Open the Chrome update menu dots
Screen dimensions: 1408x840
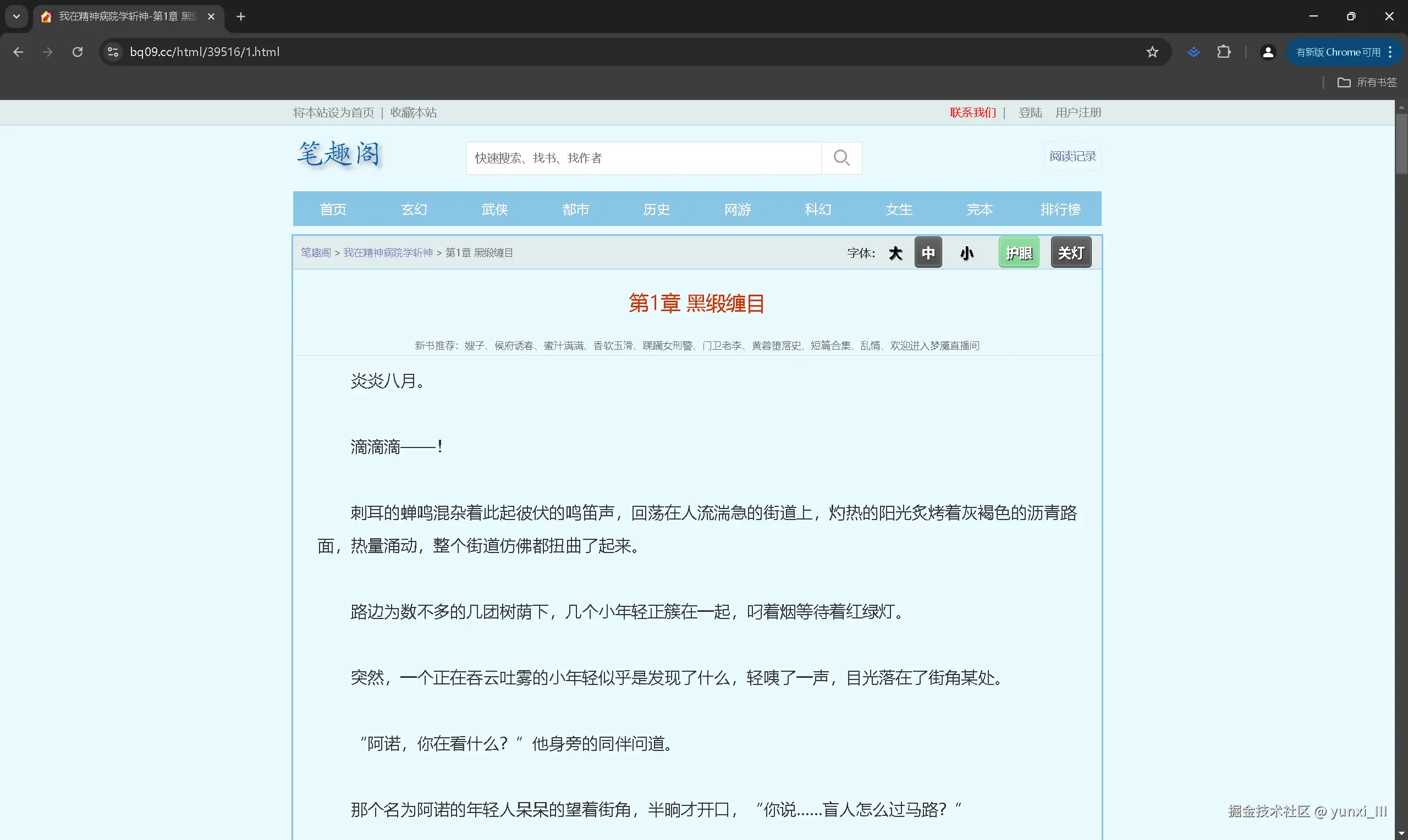tap(1390, 52)
